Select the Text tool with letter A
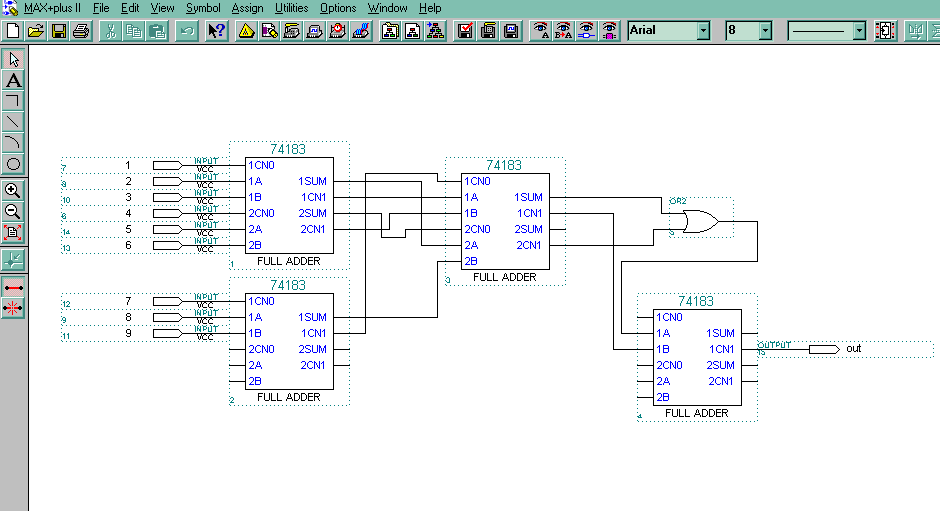Screen dimensions: 940x511 coord(13,80)
